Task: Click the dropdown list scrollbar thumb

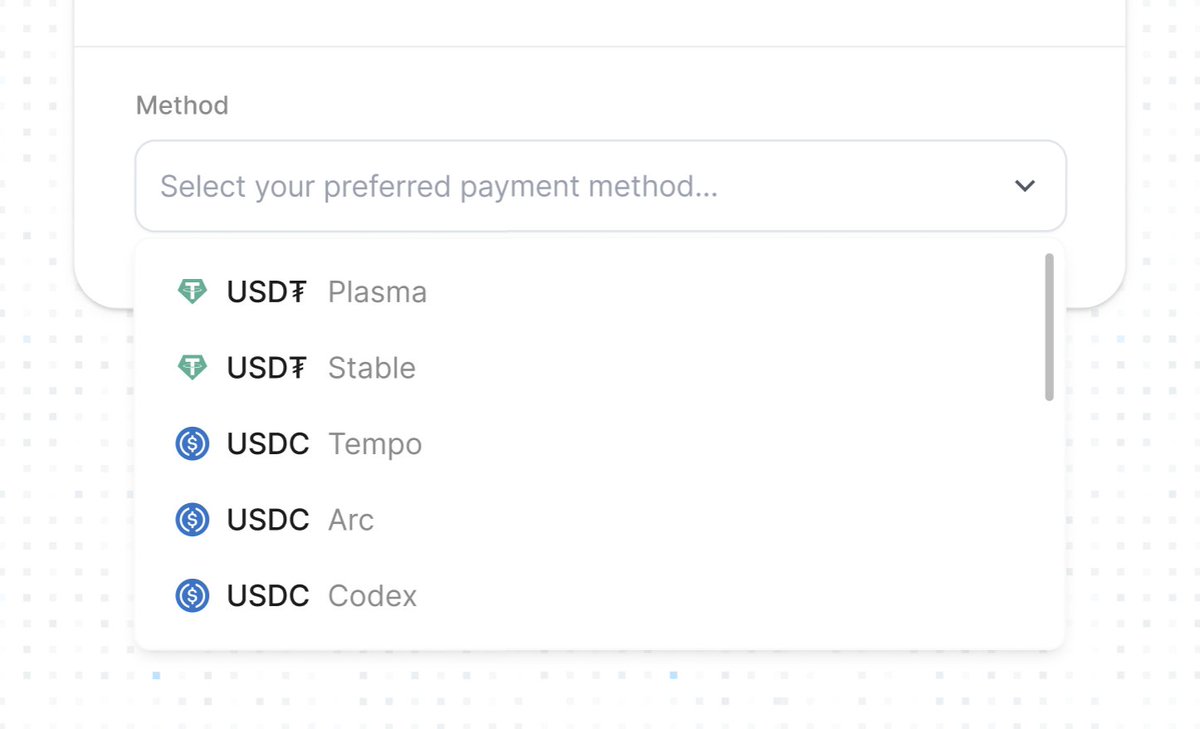Action: 1049,327
